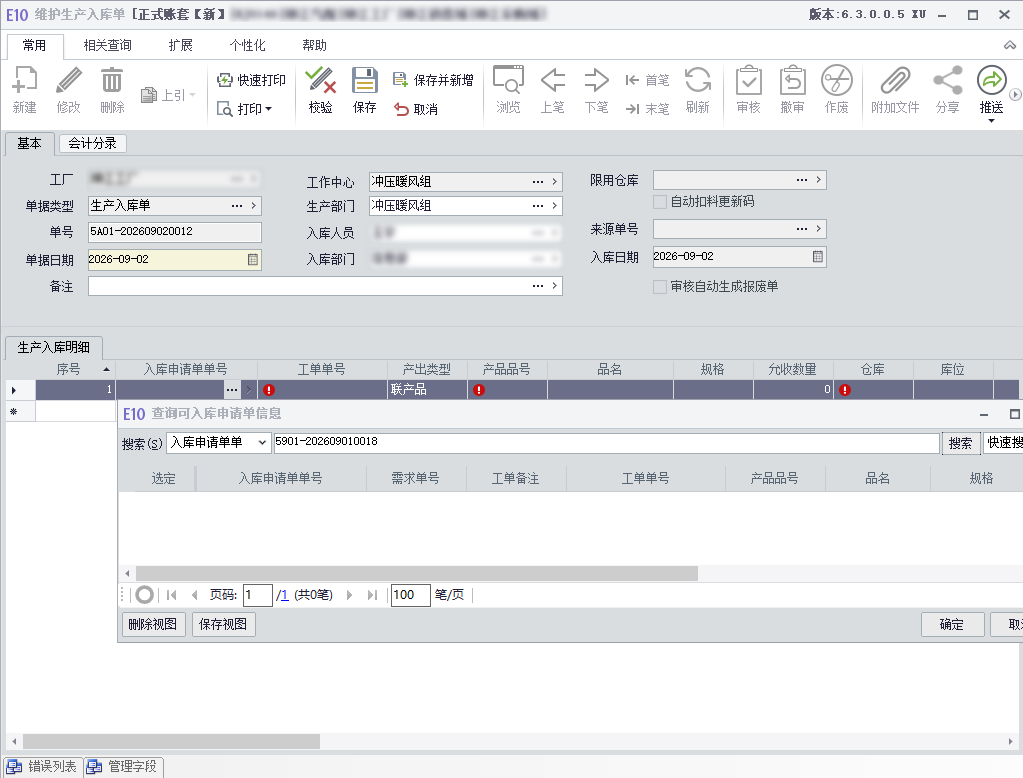Viewport: 1023px width, 778px height.
Task: Click the 新建 (New) toolbar icon
Action: click(x=25, y=81)
